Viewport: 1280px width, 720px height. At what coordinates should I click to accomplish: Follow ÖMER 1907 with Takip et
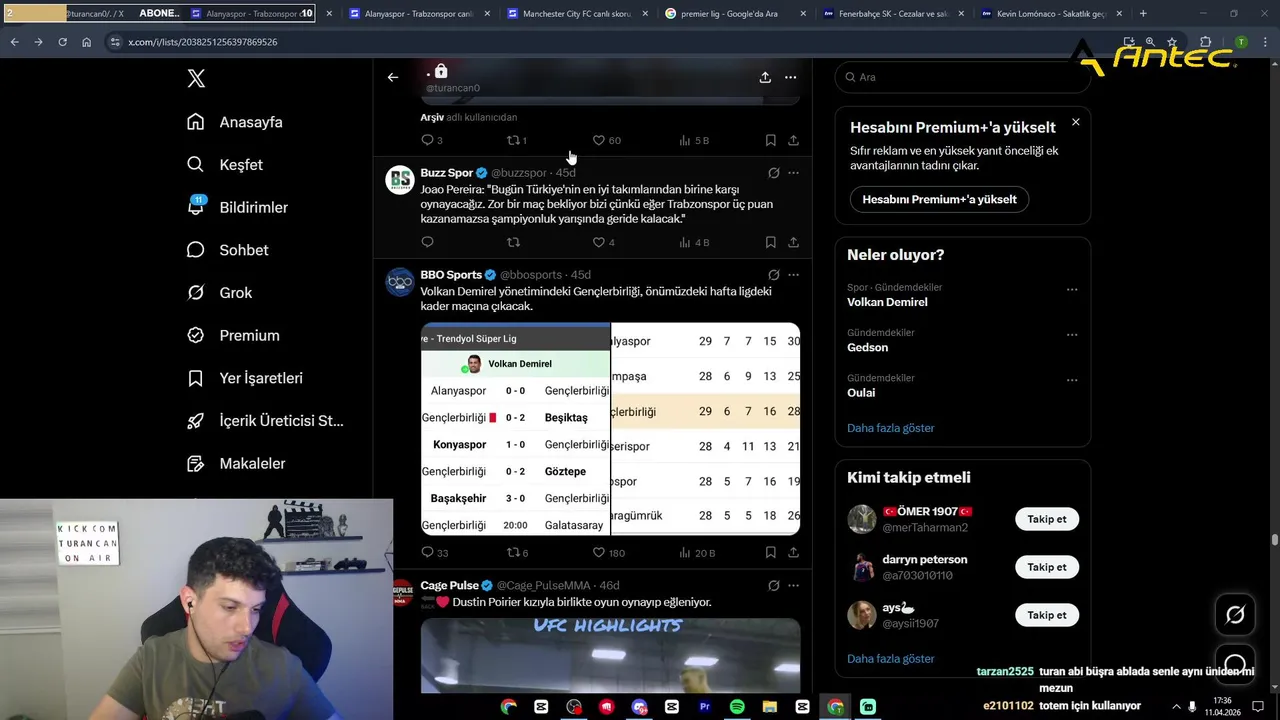[x=1047, y=519]
